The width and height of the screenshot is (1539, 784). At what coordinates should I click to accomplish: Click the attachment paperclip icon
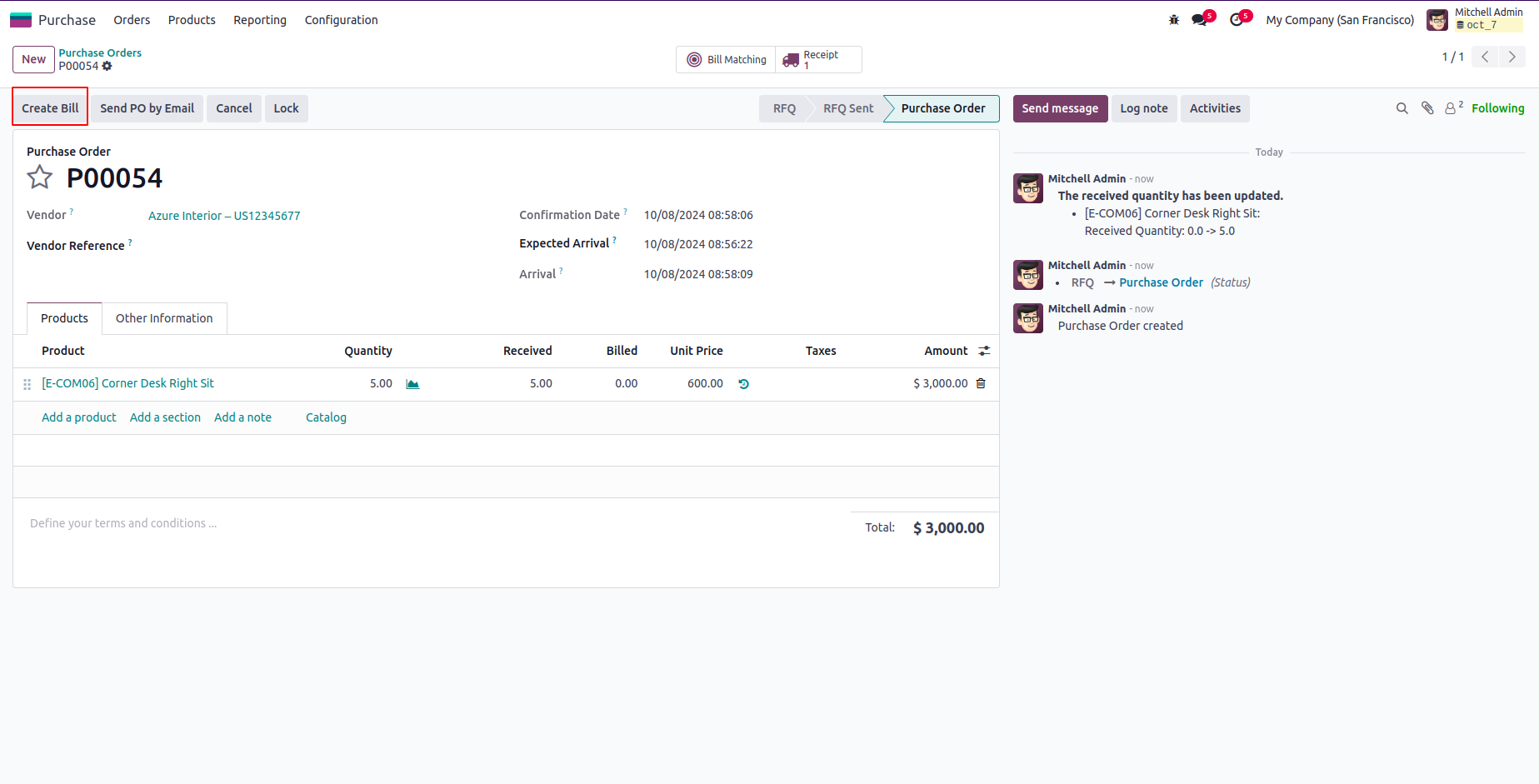(x=1427, y=108)
